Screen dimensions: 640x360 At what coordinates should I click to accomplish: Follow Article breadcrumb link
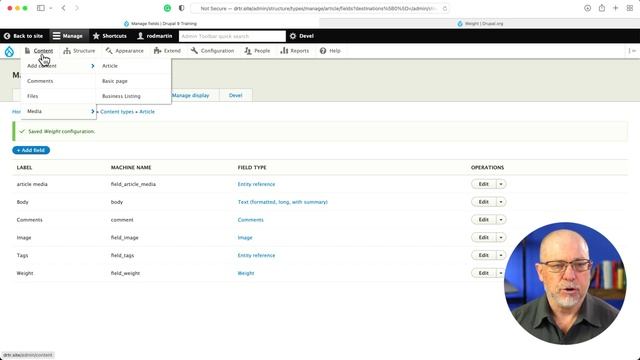coord(147,111)
